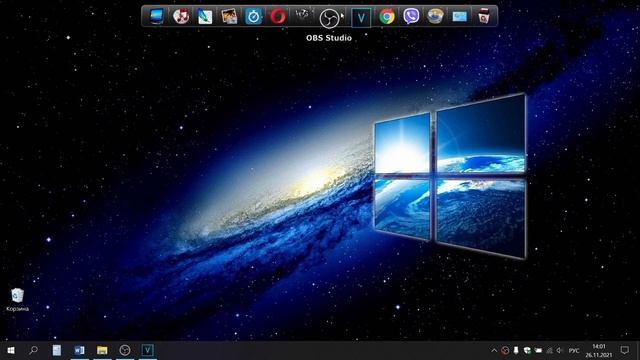
Task: Open the disc-shaped app icon in dock
Action: (435, 17)
